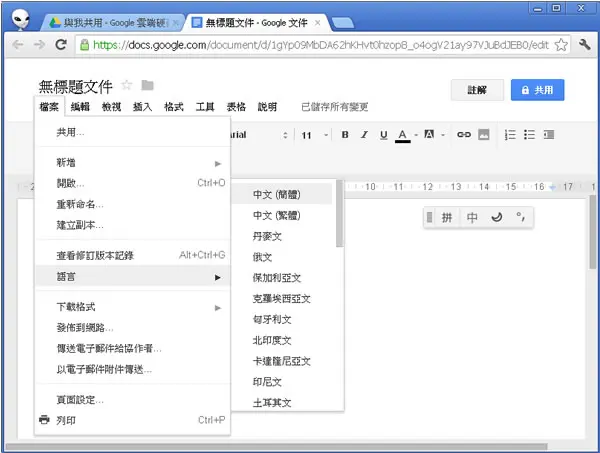Expand the 下載格式 submenu
The width and height of the screenshot is (600, 453).
click(x=133, y=307)
